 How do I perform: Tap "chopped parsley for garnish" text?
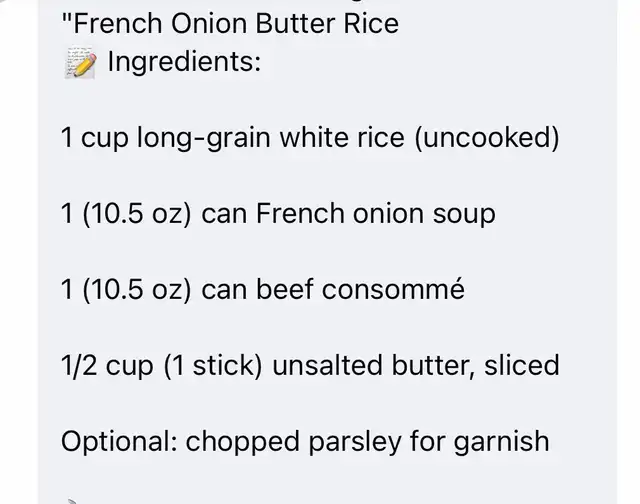[367, 441]
